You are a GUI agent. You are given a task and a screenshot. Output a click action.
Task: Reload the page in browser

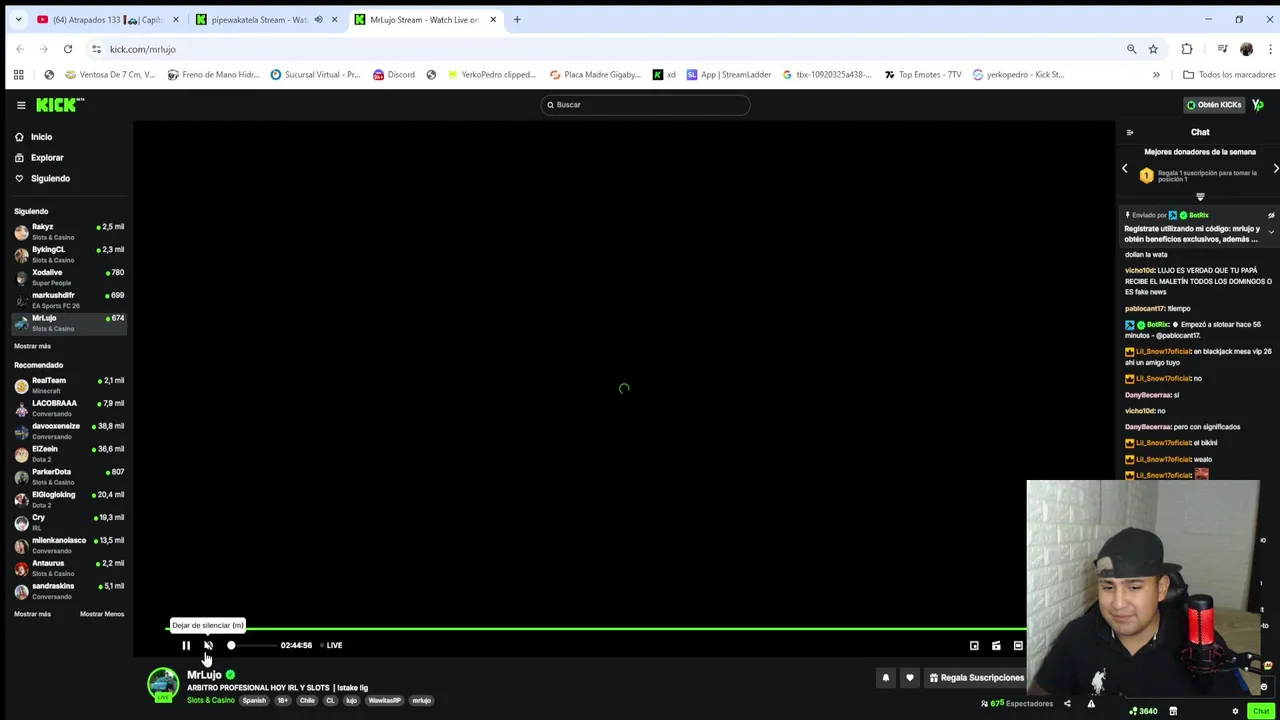click(x=68, y=49)
